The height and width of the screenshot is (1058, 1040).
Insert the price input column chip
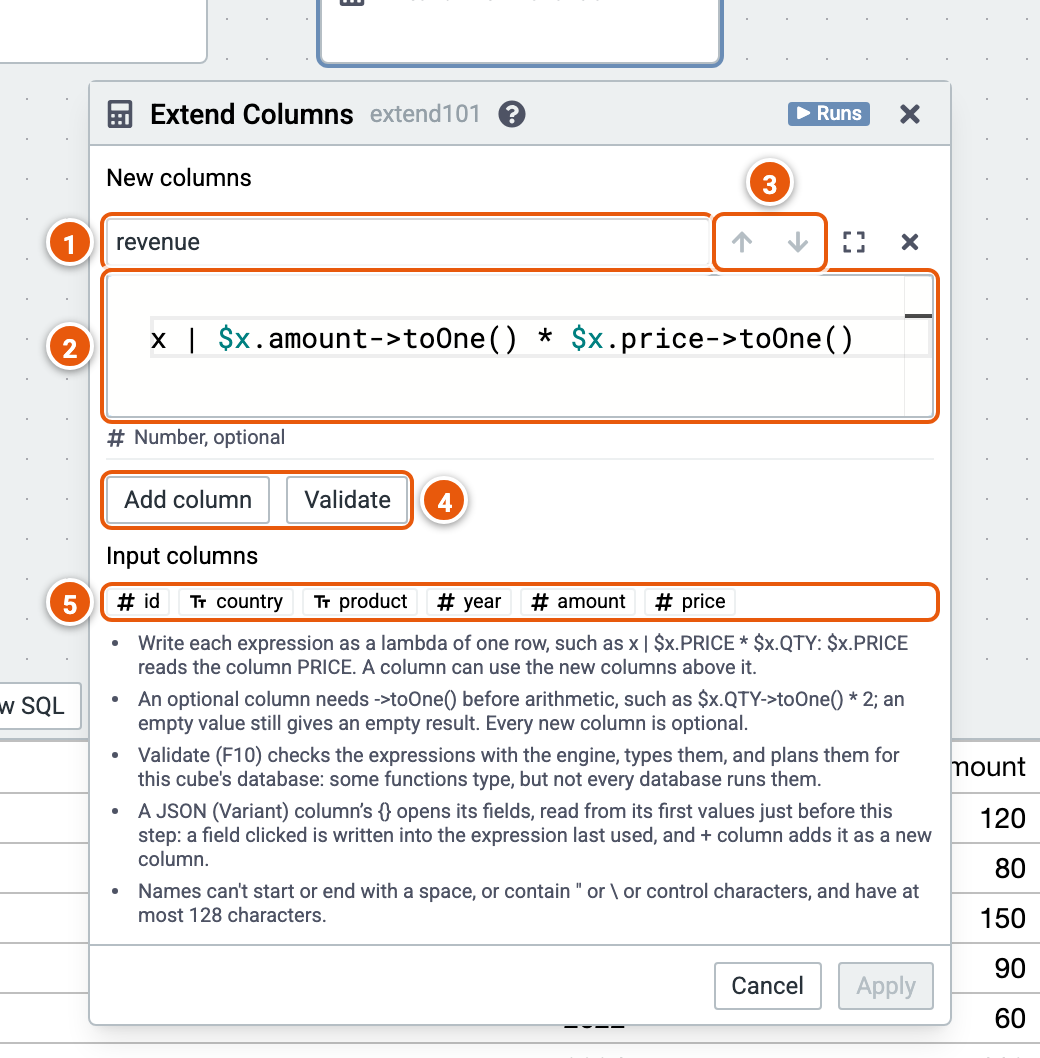690,601
